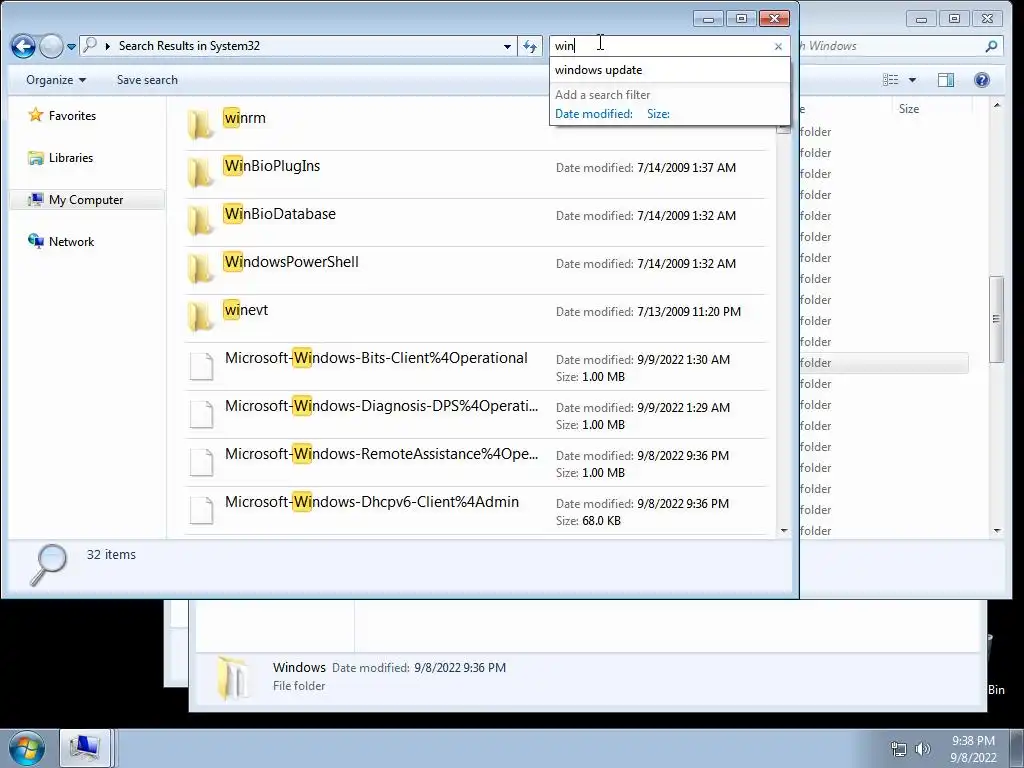Open the recent pages dropdown arrow
Image resolution: width=1024 pixels, height=768 pixels.
(71, 47)
